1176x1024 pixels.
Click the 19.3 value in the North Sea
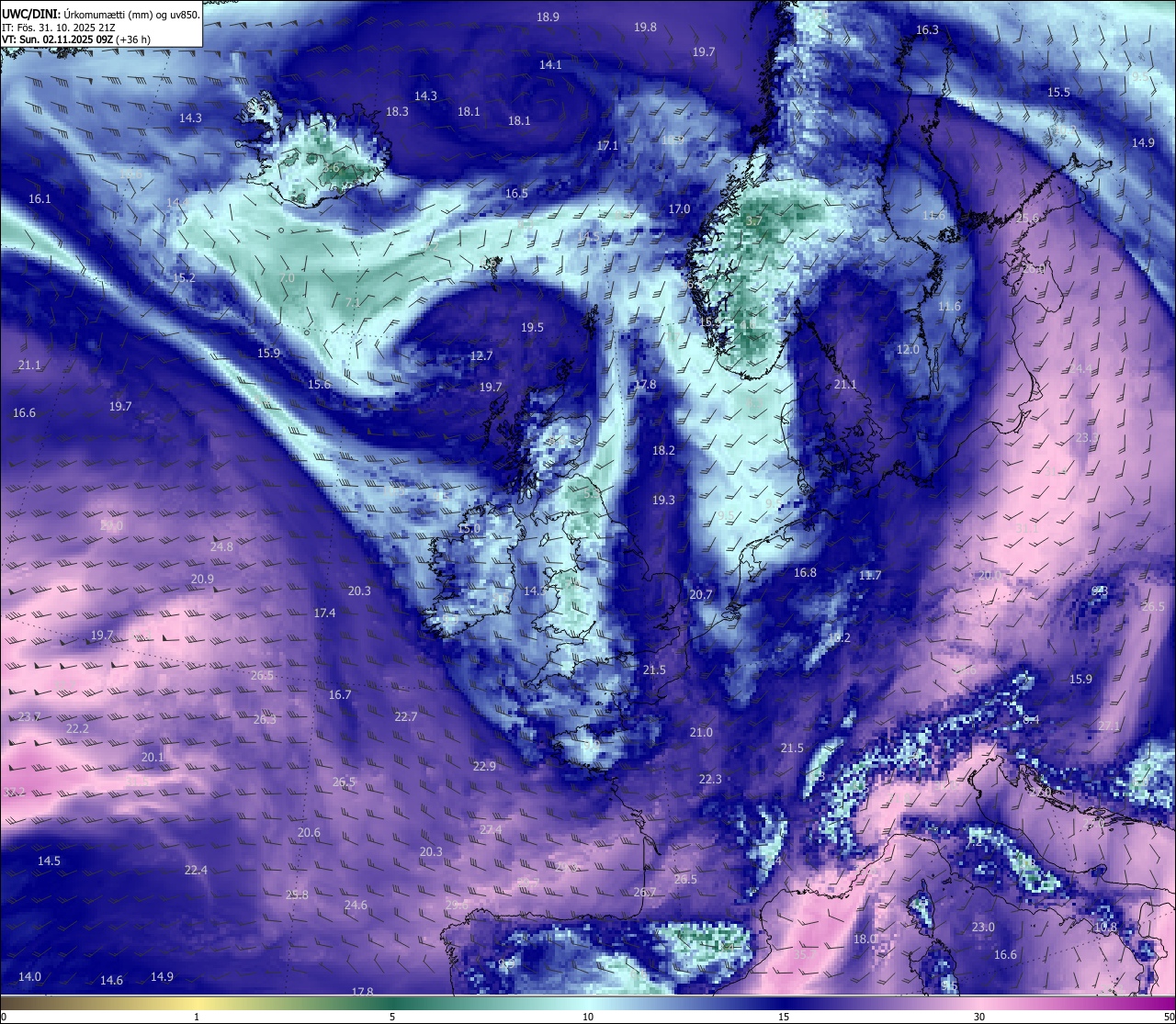(x=663, y=501)
